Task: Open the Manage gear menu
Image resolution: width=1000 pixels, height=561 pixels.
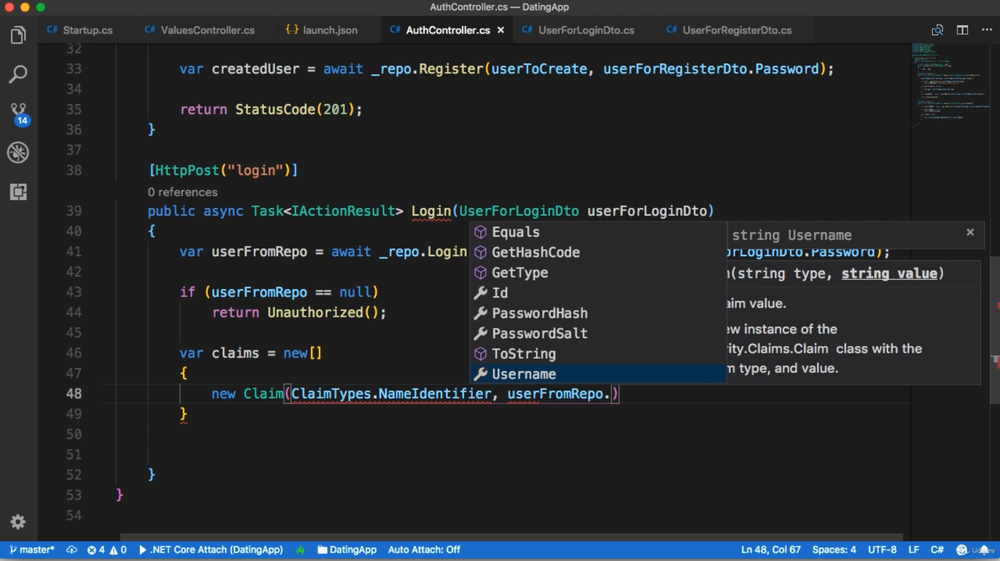Action: pos(18,522)
